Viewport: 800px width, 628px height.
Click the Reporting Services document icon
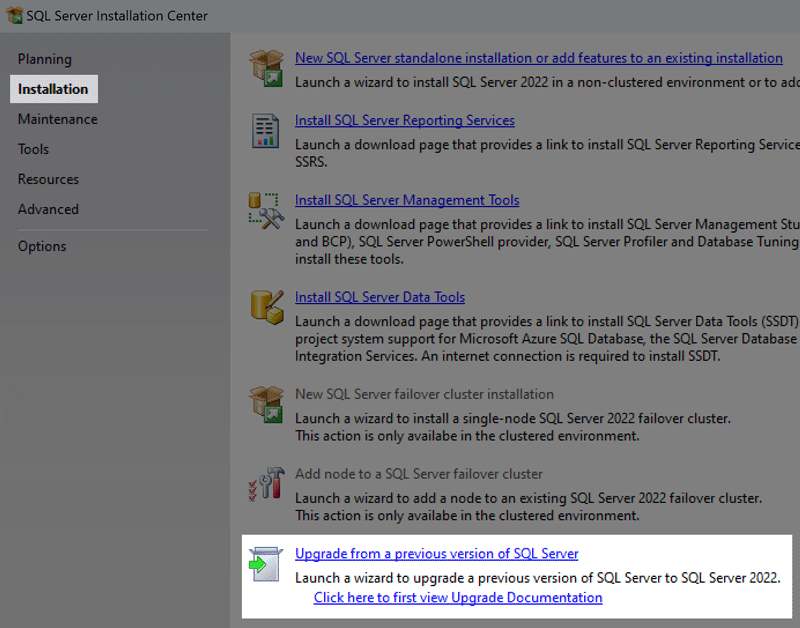click(x=265, y=131)
